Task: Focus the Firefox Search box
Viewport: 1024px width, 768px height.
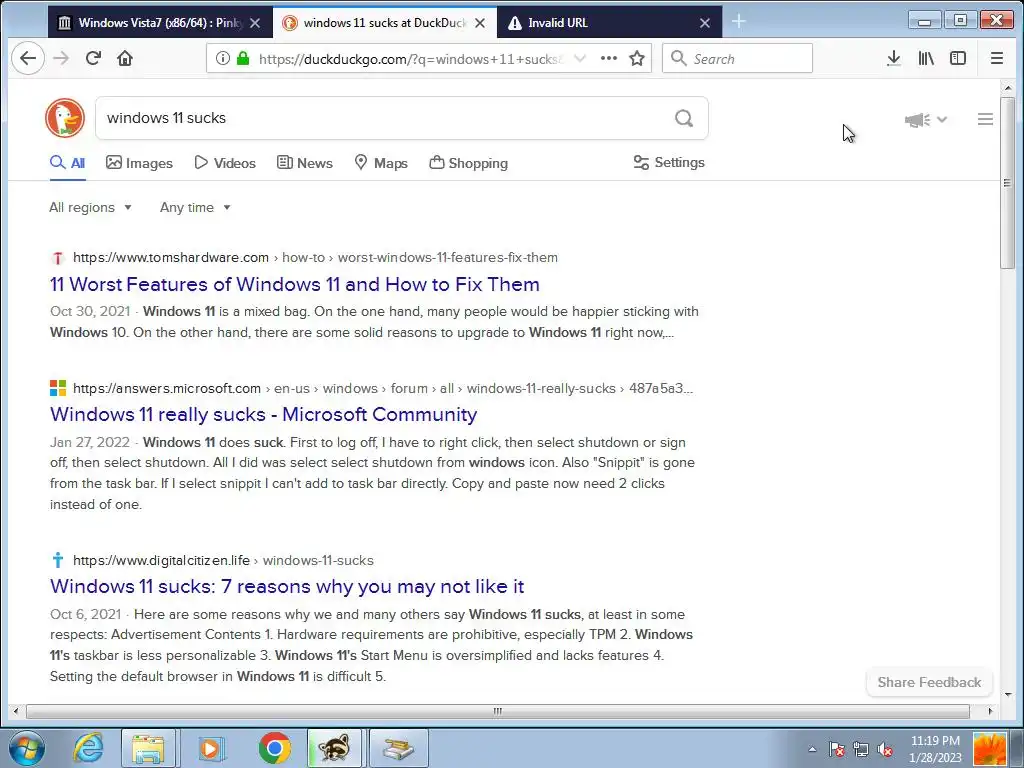Action: coord(737,59)
